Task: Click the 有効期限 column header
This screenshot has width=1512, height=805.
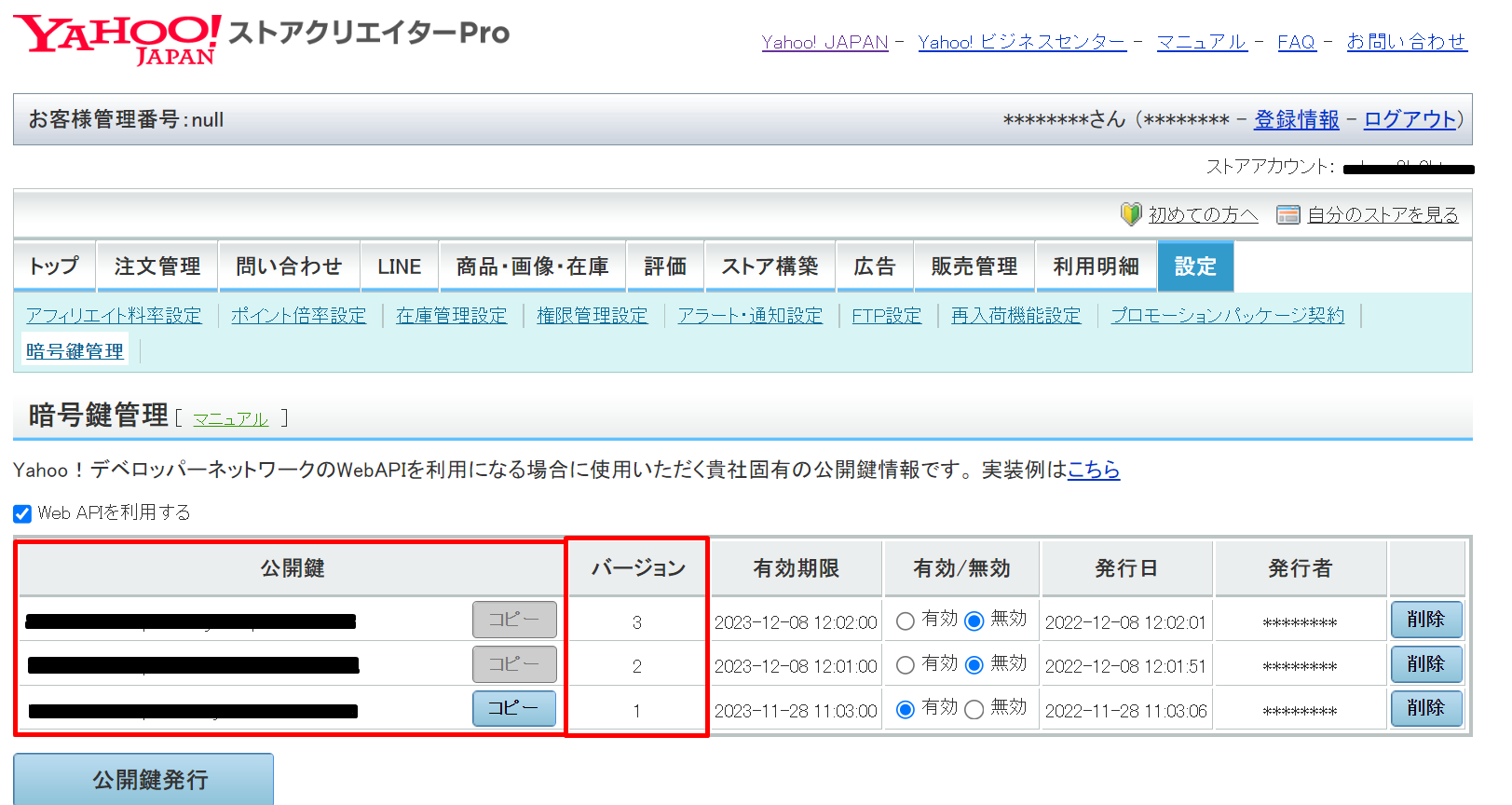Action: (797, 568)
